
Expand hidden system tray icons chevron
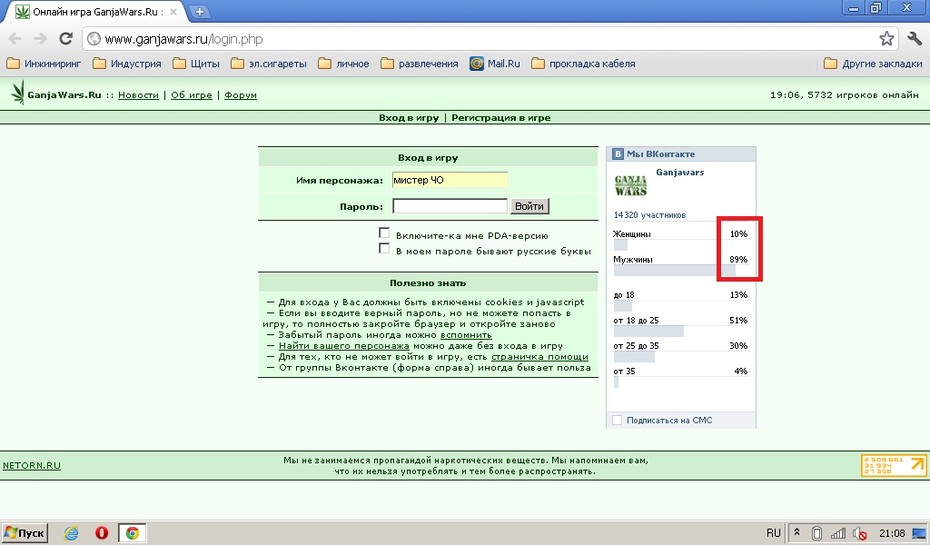tap(797, 533)
